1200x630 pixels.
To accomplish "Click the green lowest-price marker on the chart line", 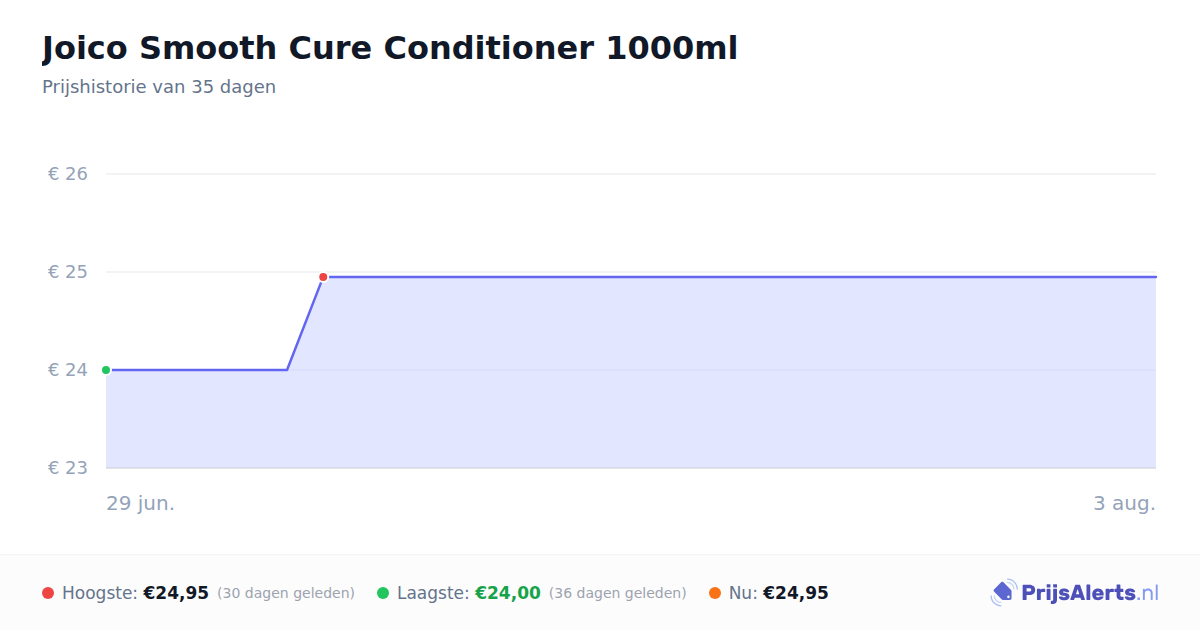I will point(106,370).
